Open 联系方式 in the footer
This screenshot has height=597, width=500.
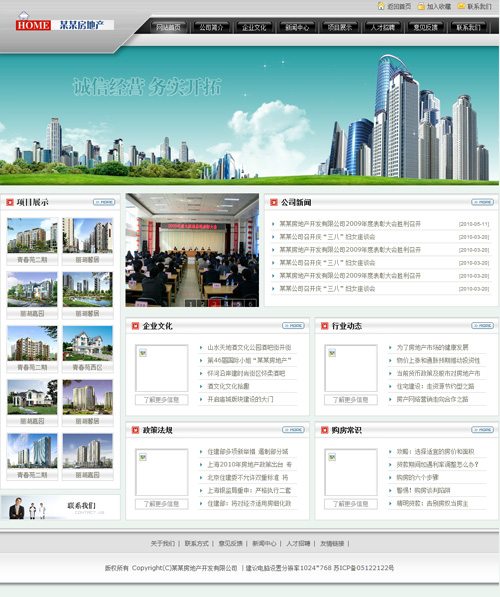pyautogui.click(x=196, y=543)
